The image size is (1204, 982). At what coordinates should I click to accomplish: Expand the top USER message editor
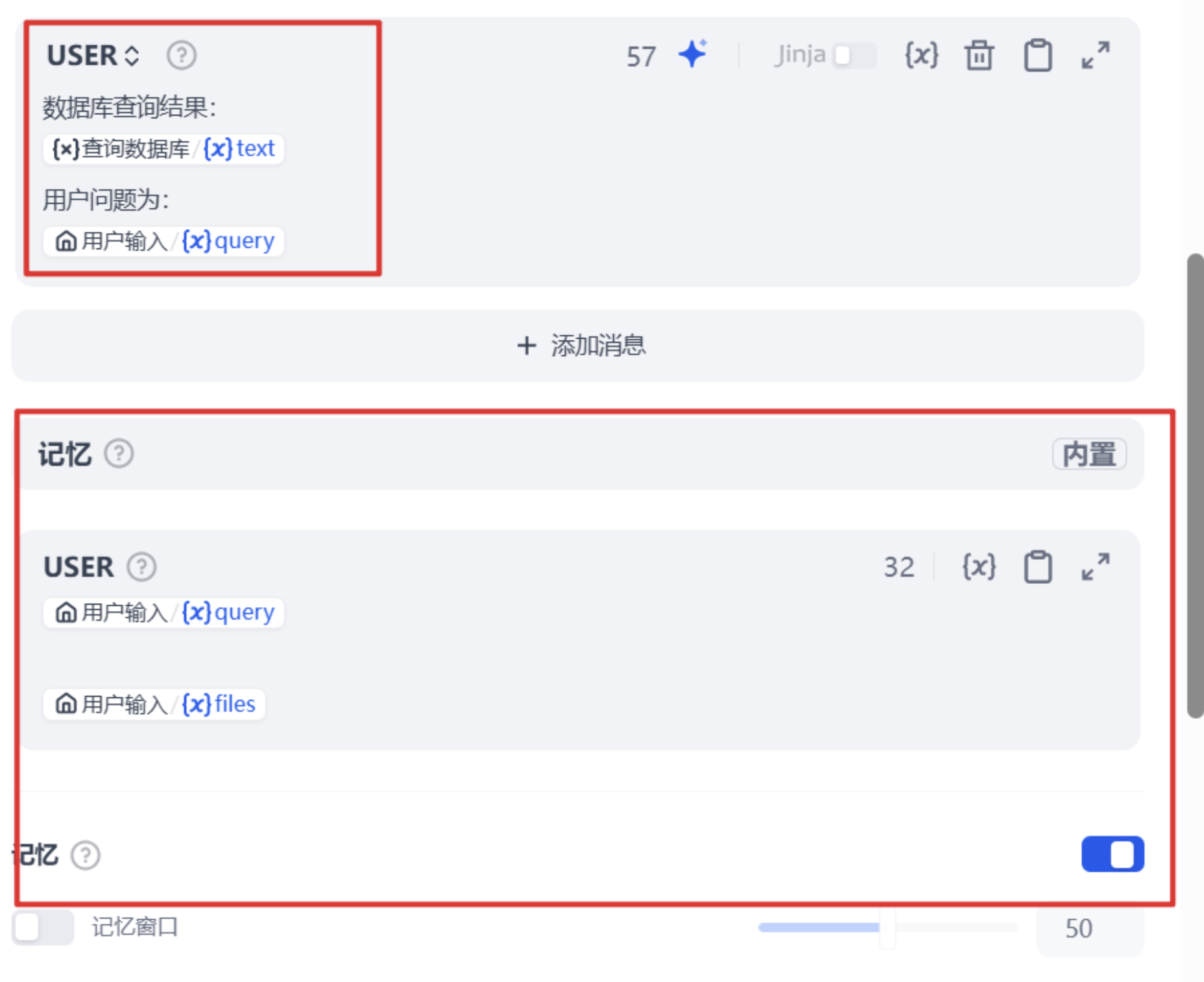point(1096,55)
